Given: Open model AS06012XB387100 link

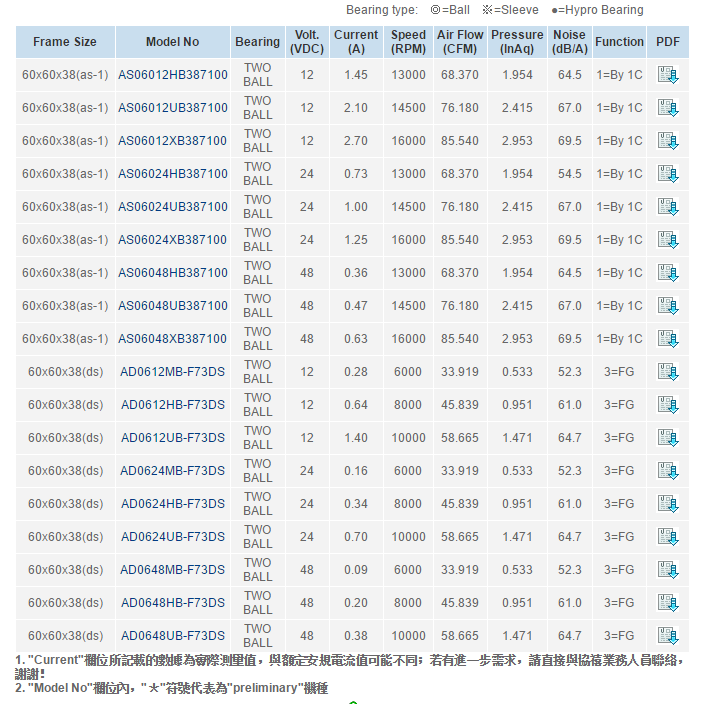Looking at the screenshot, I should click(173, 141).
